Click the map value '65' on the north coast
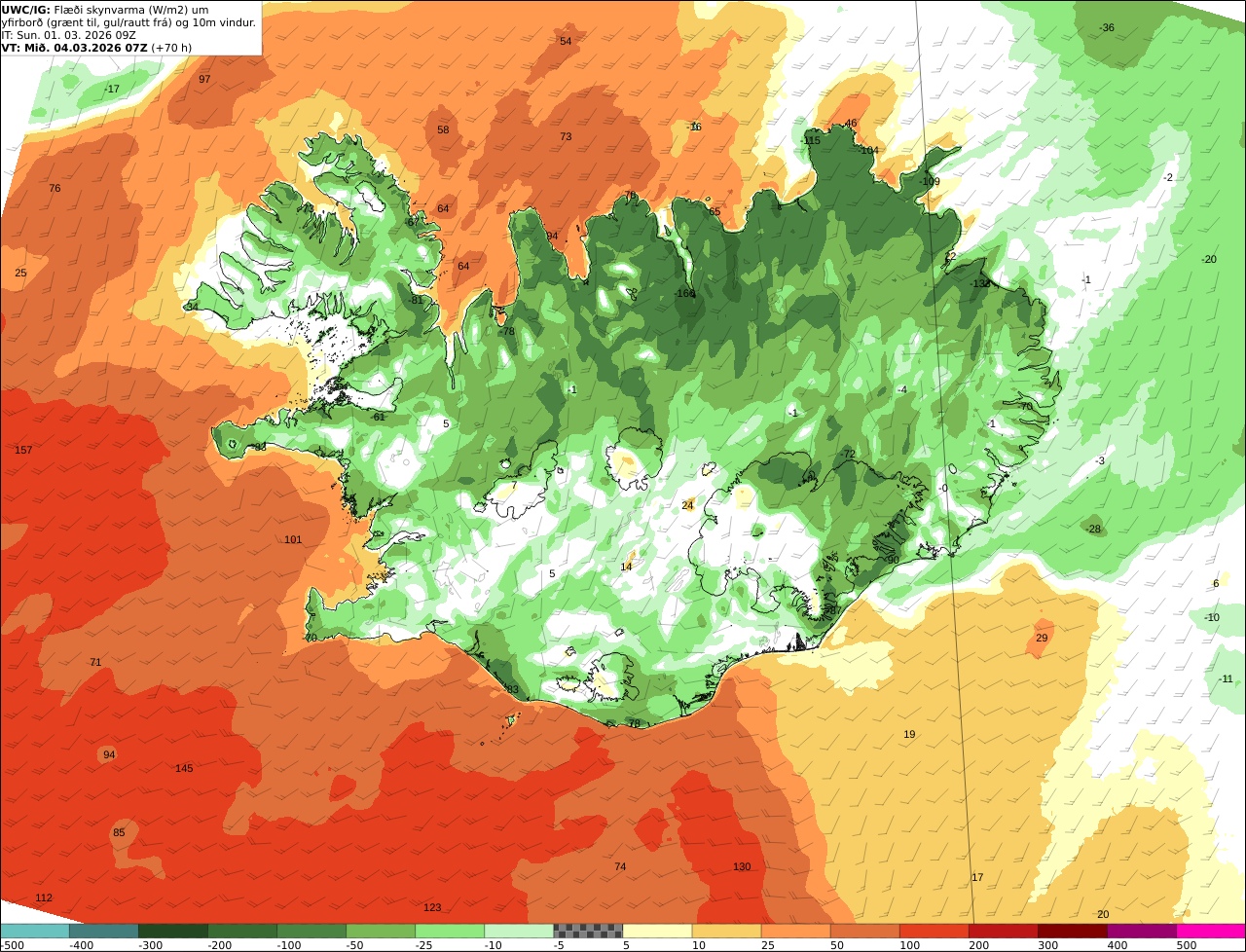 coord(715,212)
